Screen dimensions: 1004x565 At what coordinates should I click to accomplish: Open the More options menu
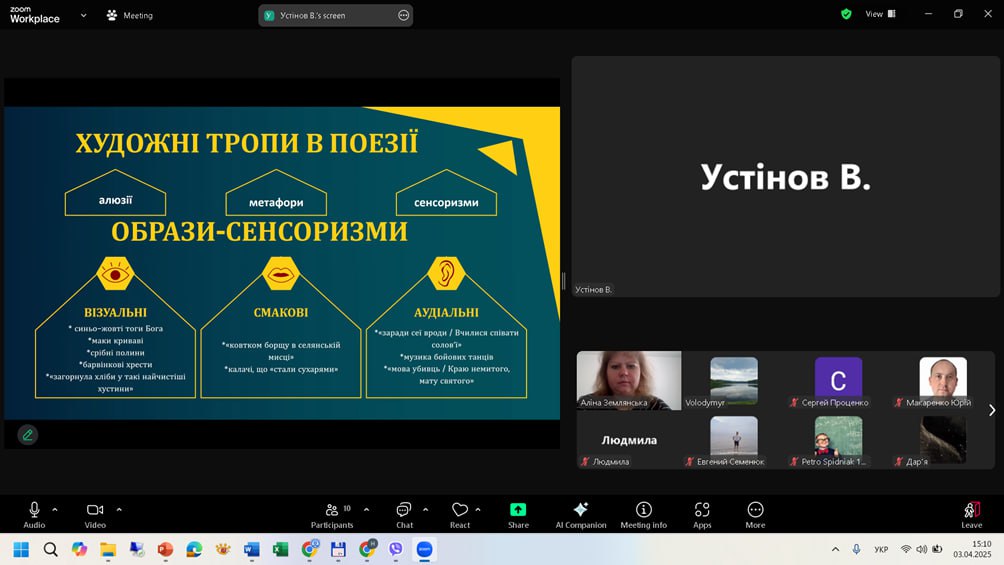point(755,510)
